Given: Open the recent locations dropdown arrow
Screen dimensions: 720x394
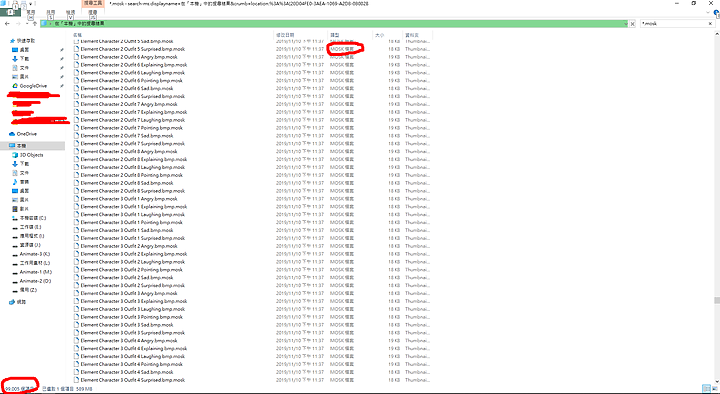Looking at the screenshot, I should tap(27, 23).
